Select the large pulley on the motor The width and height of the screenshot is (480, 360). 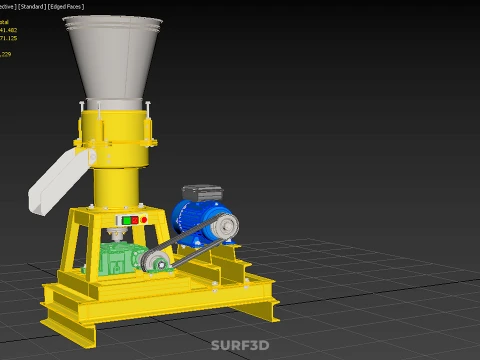click(225, 226)
